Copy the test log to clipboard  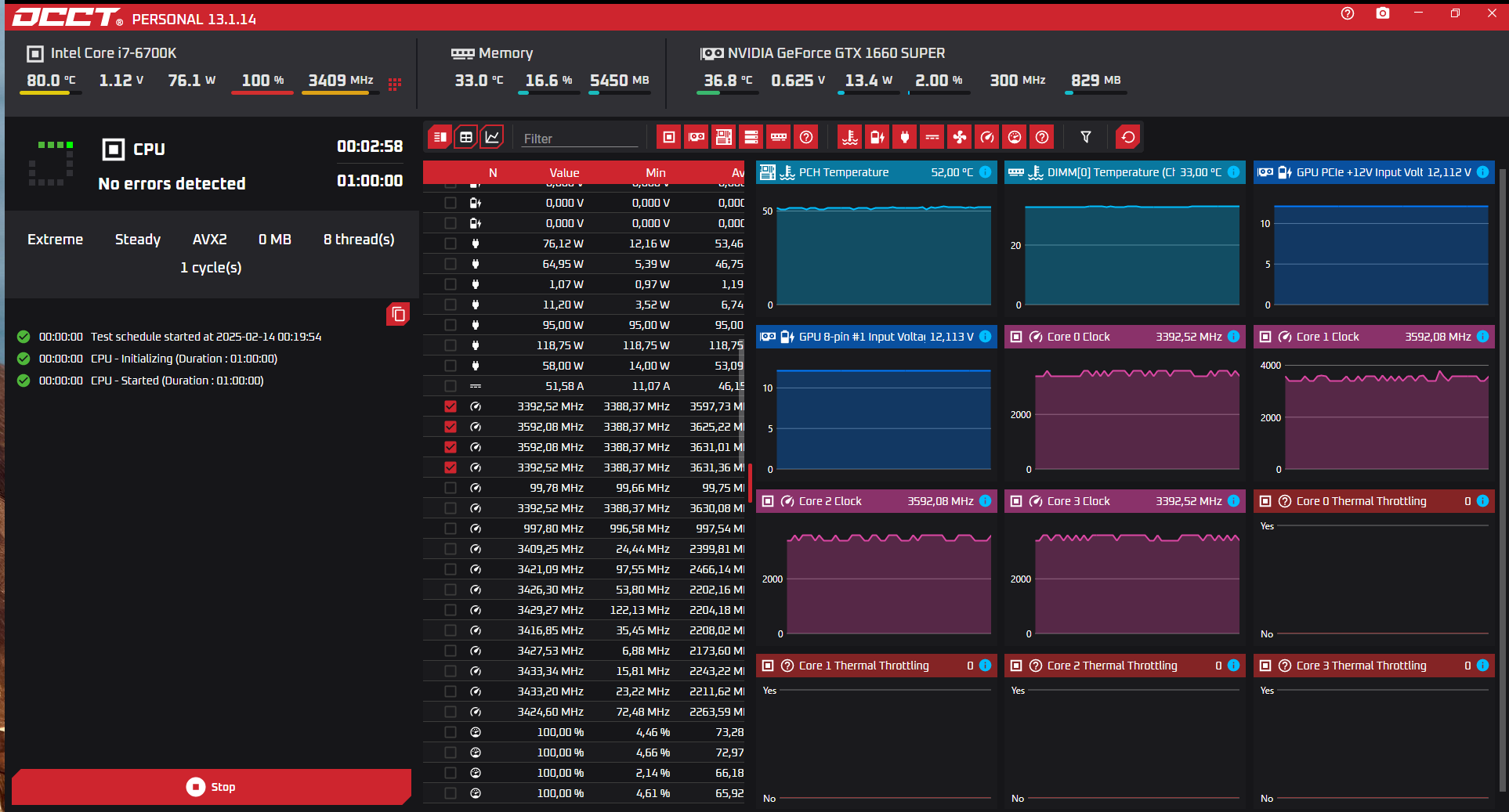398,314
